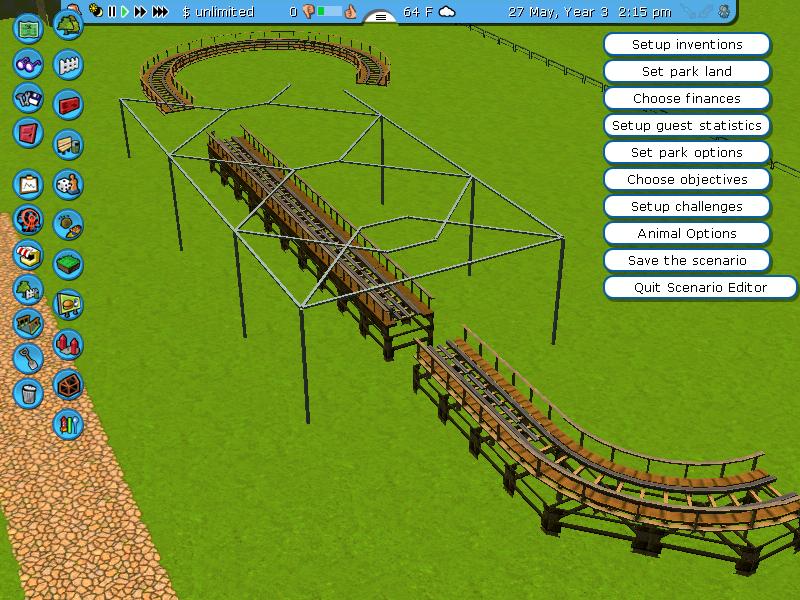Screen dimensions: 800x600
Task: Open the park map icon
Action: [28, 29]
